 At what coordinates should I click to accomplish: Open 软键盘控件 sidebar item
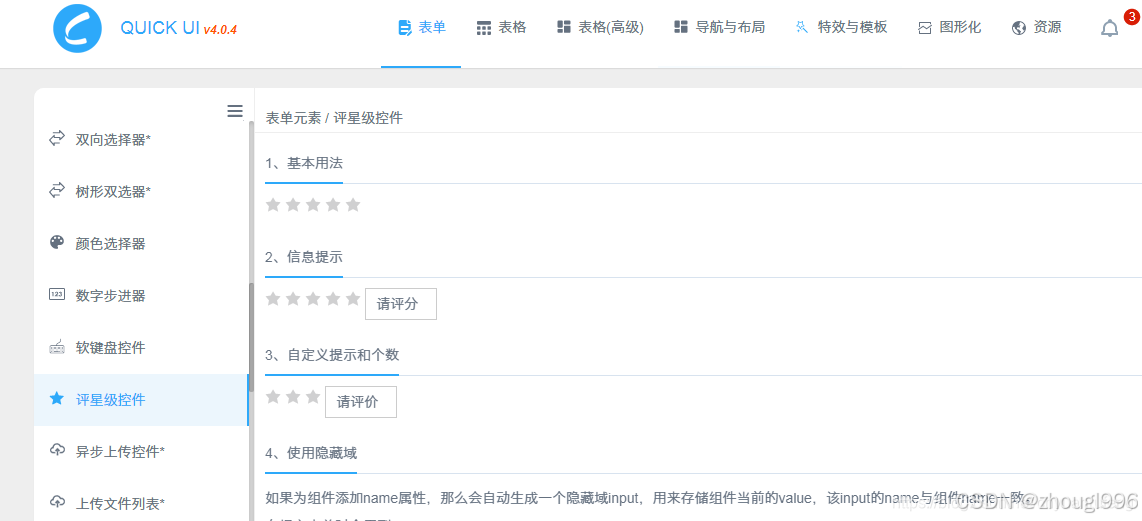click(141, 348)
